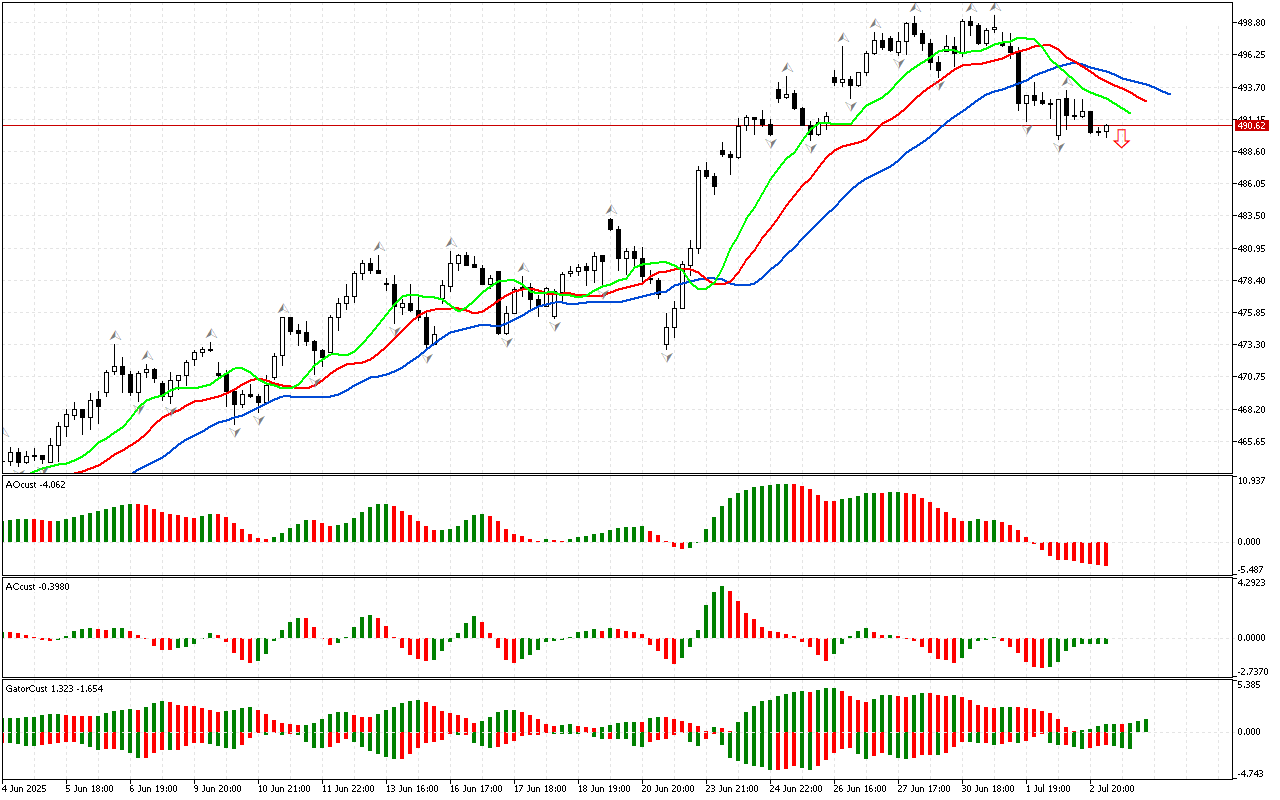Image resolution: width=1280 pixels, height=800 pixels.
Task: Click the 4 Jun 2025 date label
Action: 25,788
